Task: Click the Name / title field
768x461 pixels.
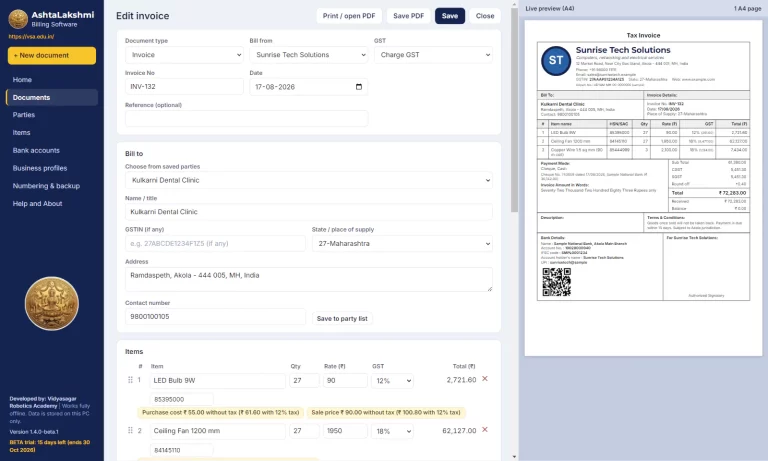Action: [x=309, y=212]
